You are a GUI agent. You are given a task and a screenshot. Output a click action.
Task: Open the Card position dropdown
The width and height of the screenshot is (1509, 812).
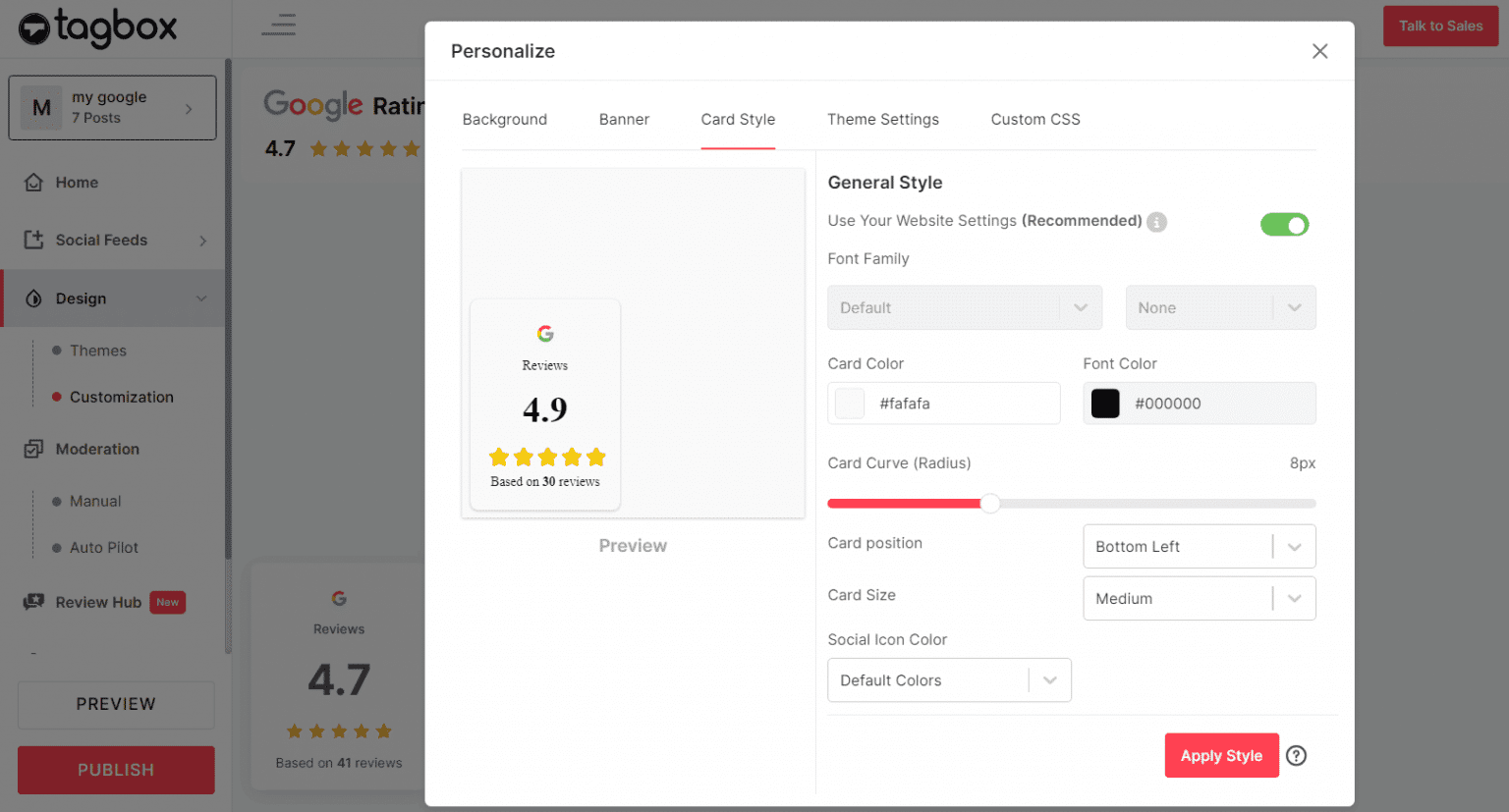(x=1199, y=546)
